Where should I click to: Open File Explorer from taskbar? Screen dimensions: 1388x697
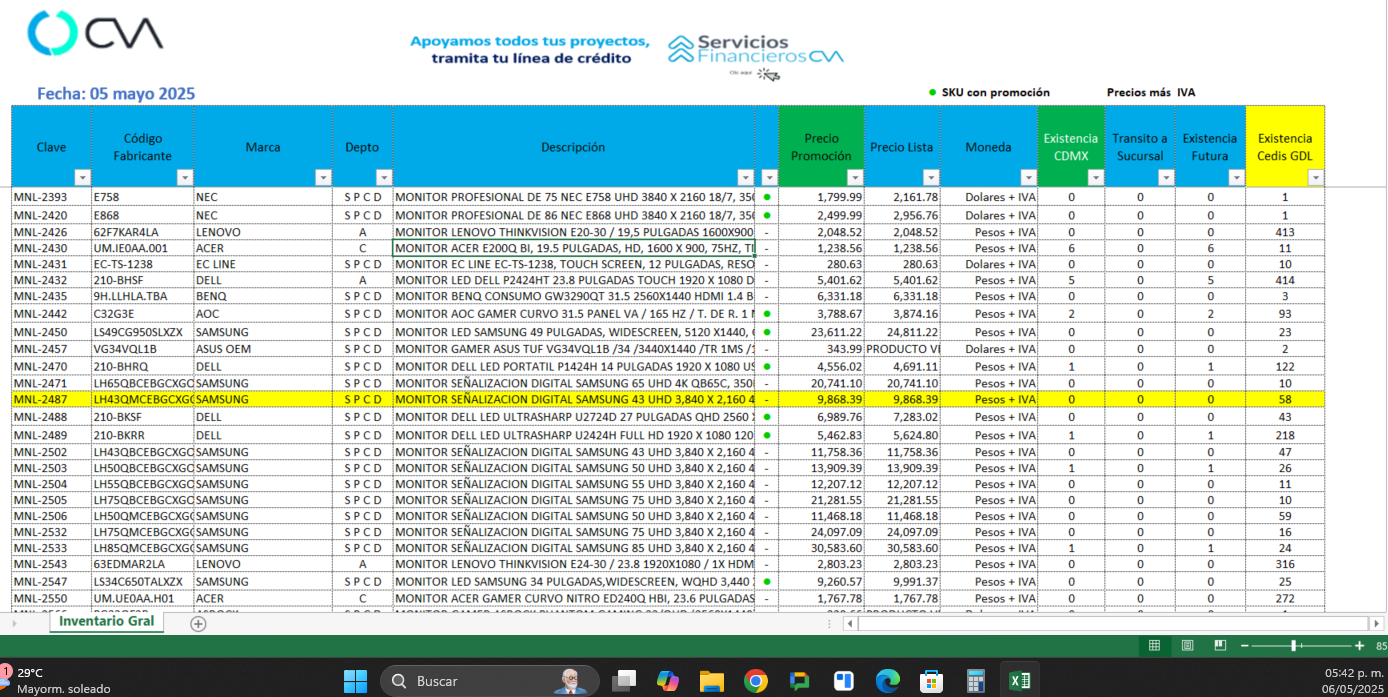[711, 681]
